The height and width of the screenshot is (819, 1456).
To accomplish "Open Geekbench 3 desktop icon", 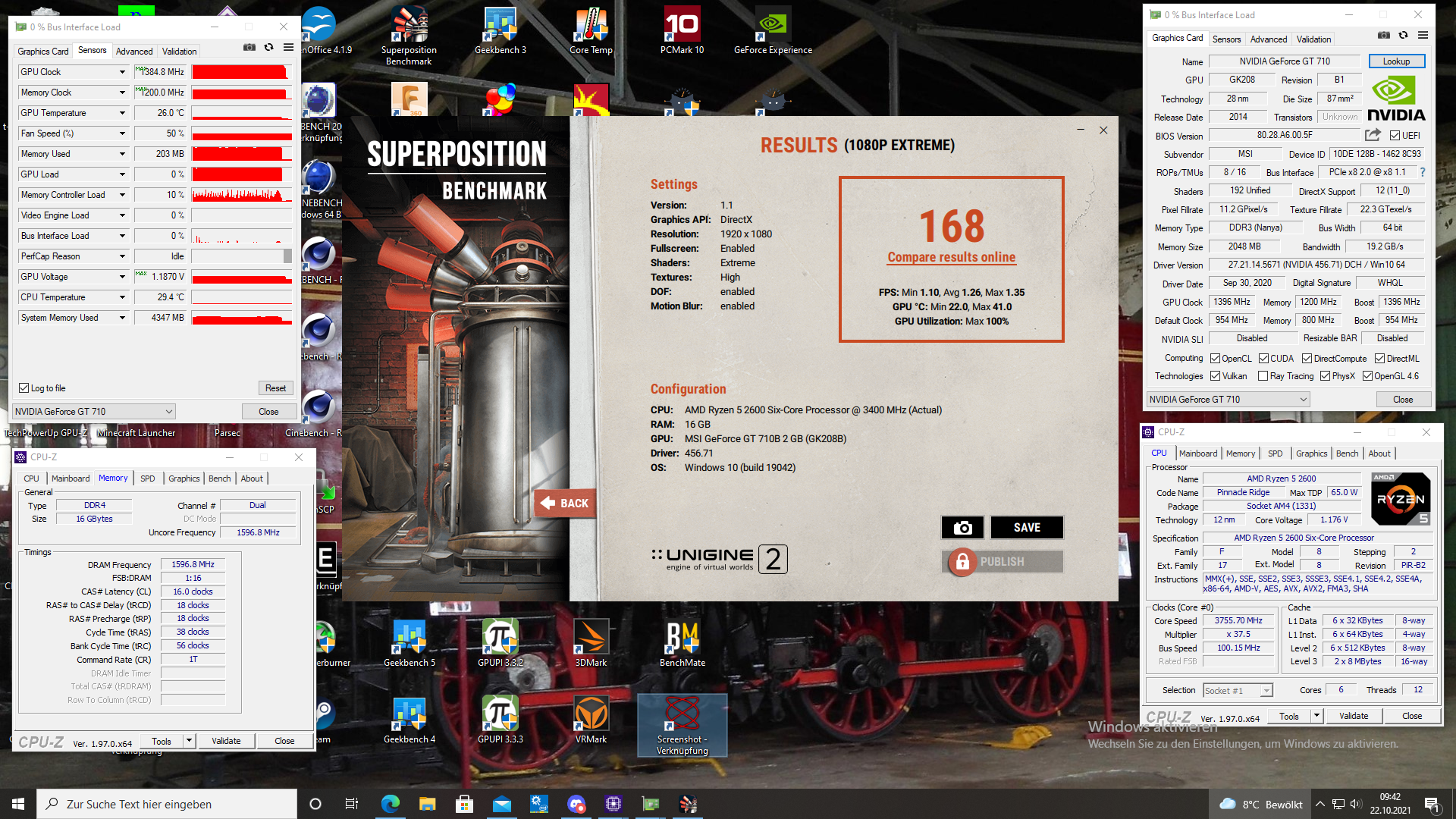I will pos(500,32).
